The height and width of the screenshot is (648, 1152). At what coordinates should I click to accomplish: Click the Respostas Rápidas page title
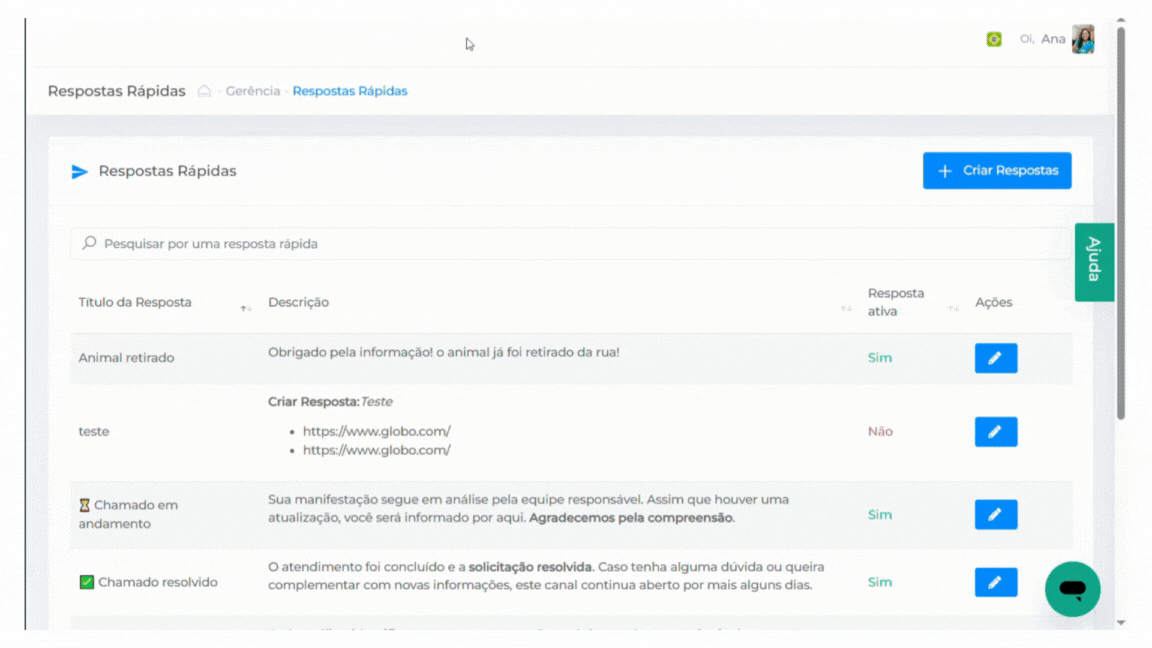click(x=117, y=91)
